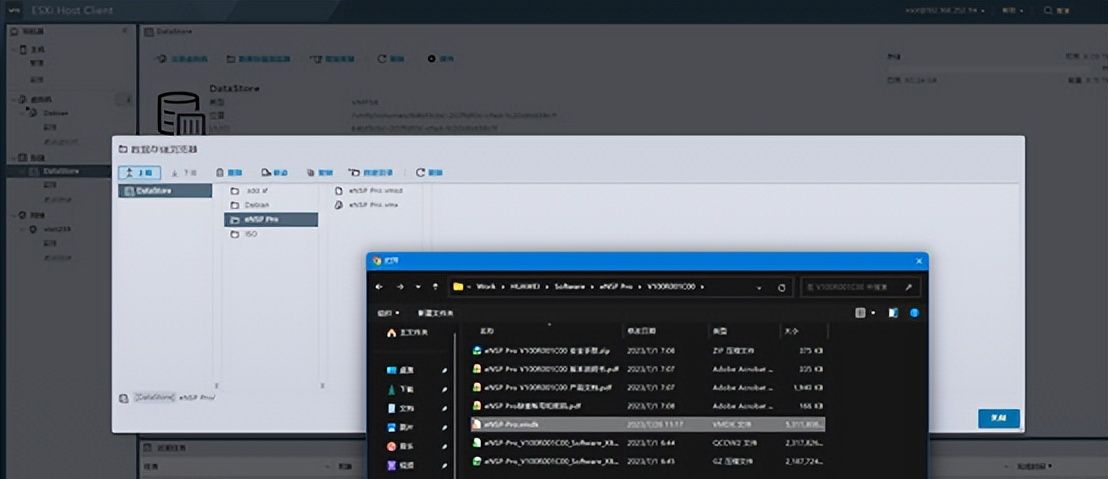
Task: Click V100R001C00 in file dialog breadcrumb
Action: click(x=670, y=287)
